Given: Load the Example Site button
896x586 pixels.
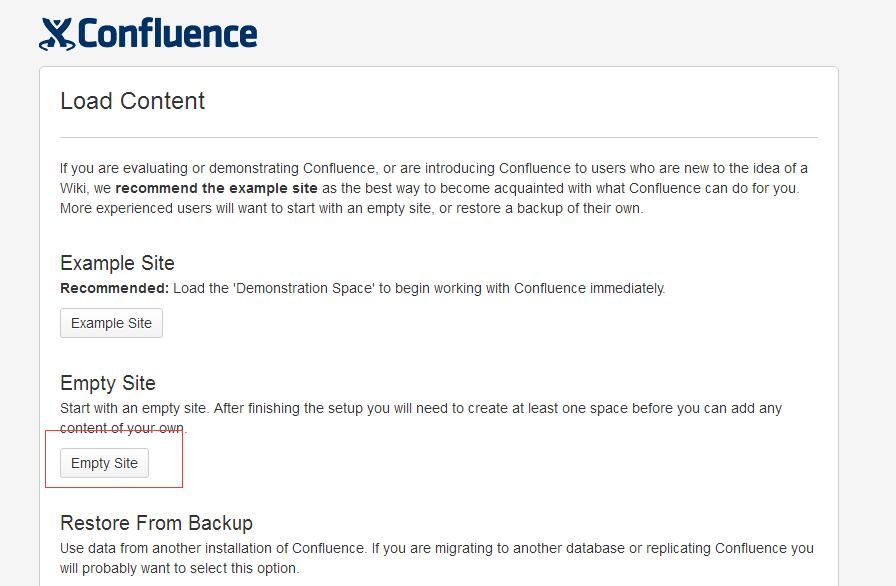Looking at the screenshot, I should tap(111, 323).
